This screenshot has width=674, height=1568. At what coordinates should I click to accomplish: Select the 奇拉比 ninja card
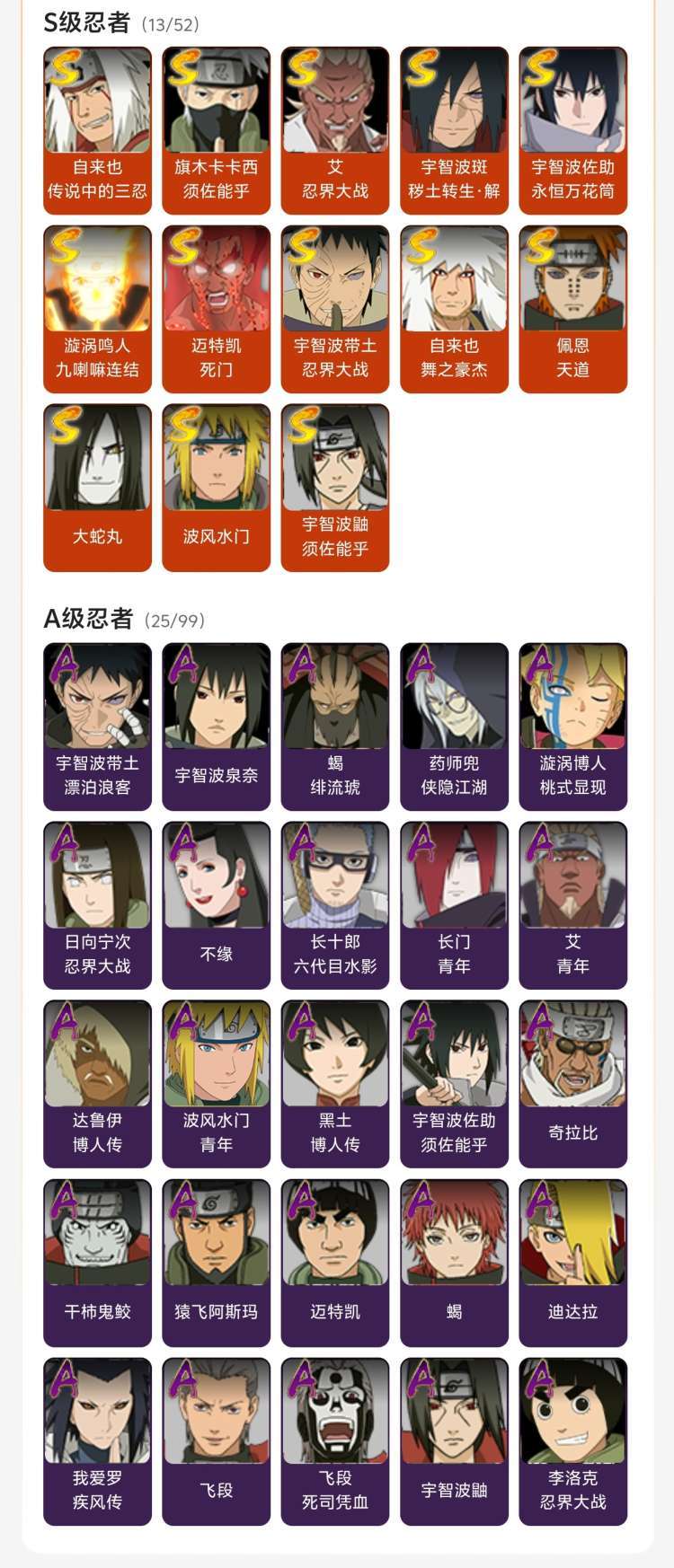[572, 1084]
